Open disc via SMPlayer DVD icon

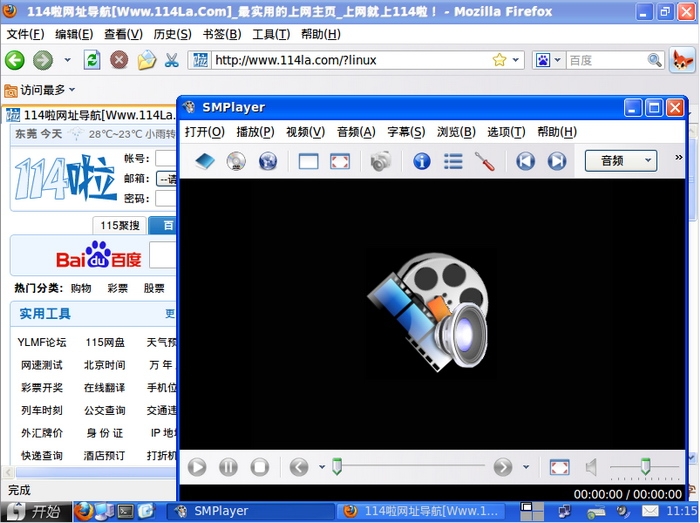[236, 161]
